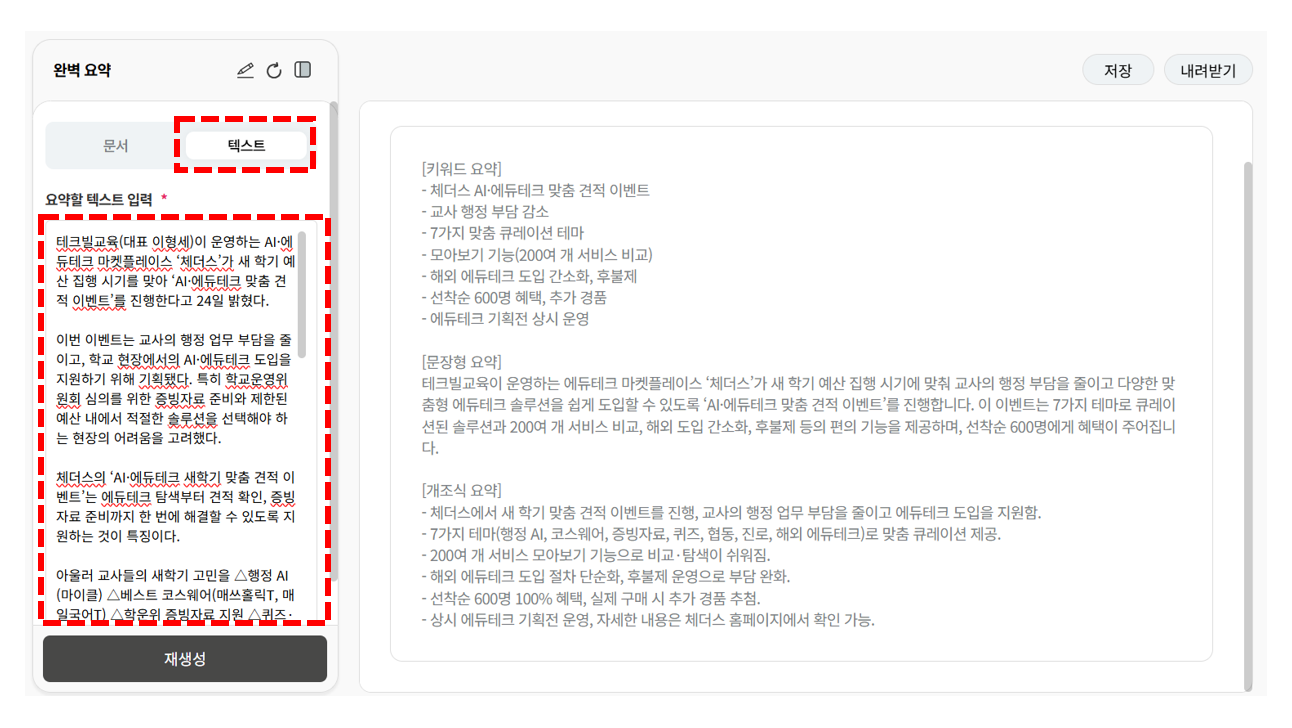Click the pencil edit icon beside 완벽 요약

coord(245,71)
